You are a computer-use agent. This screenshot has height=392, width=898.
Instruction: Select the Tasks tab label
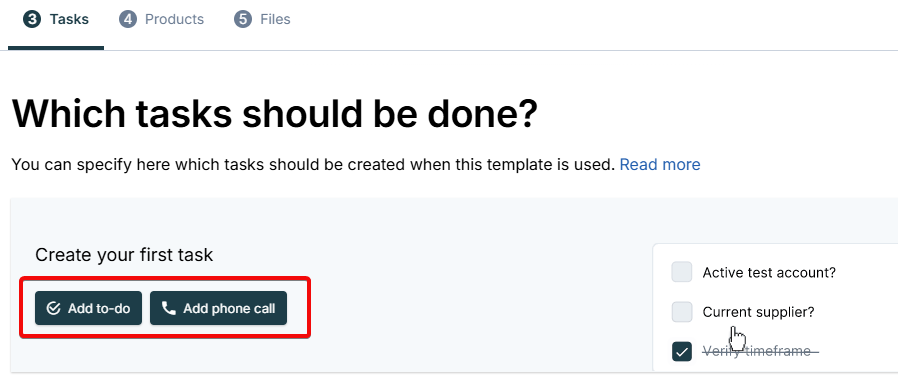pos(69,19)
